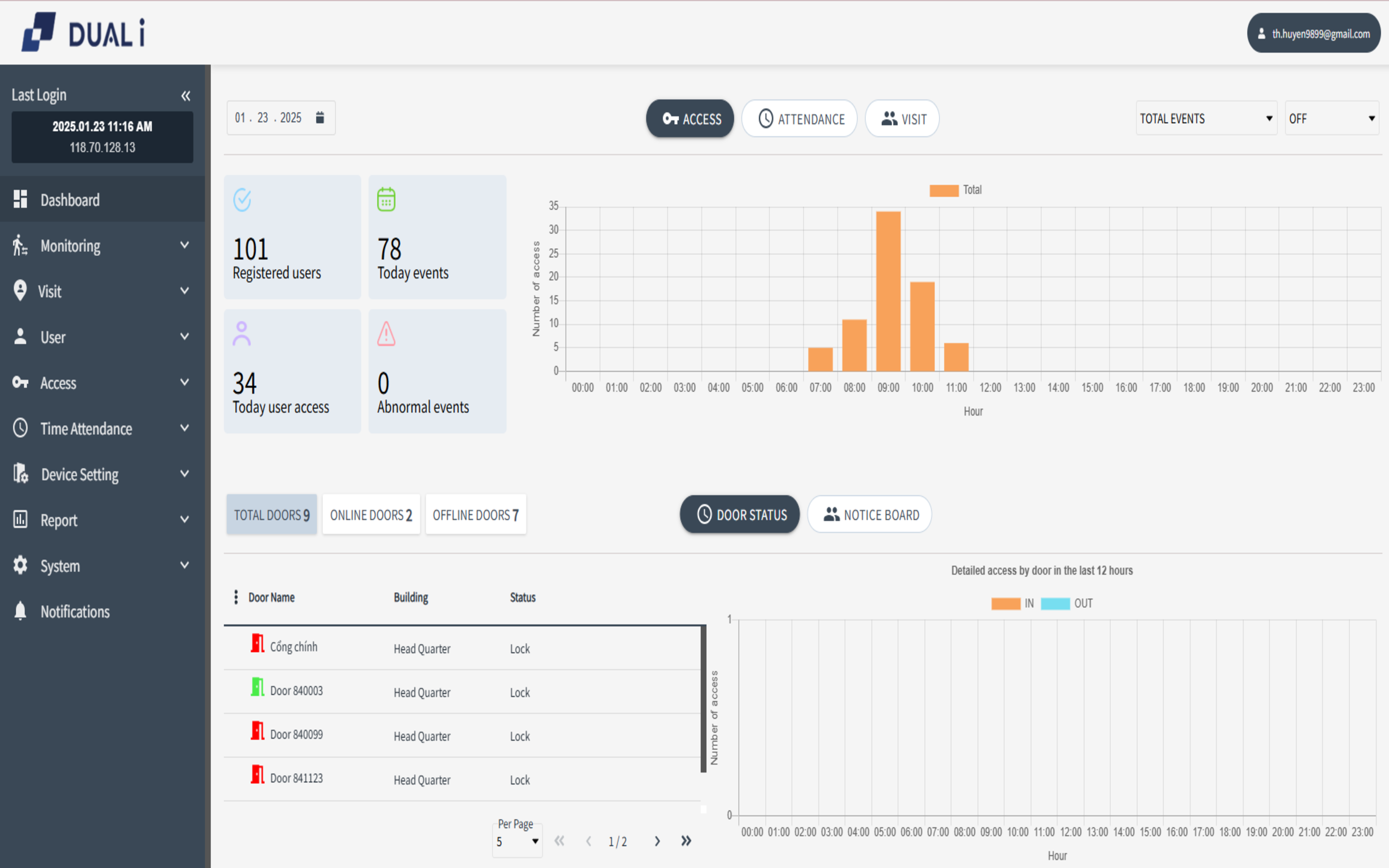Viewport: 1389px width, 868px height.
Task: Click the red door icon for Cổng chính
Action: [258, 643]
